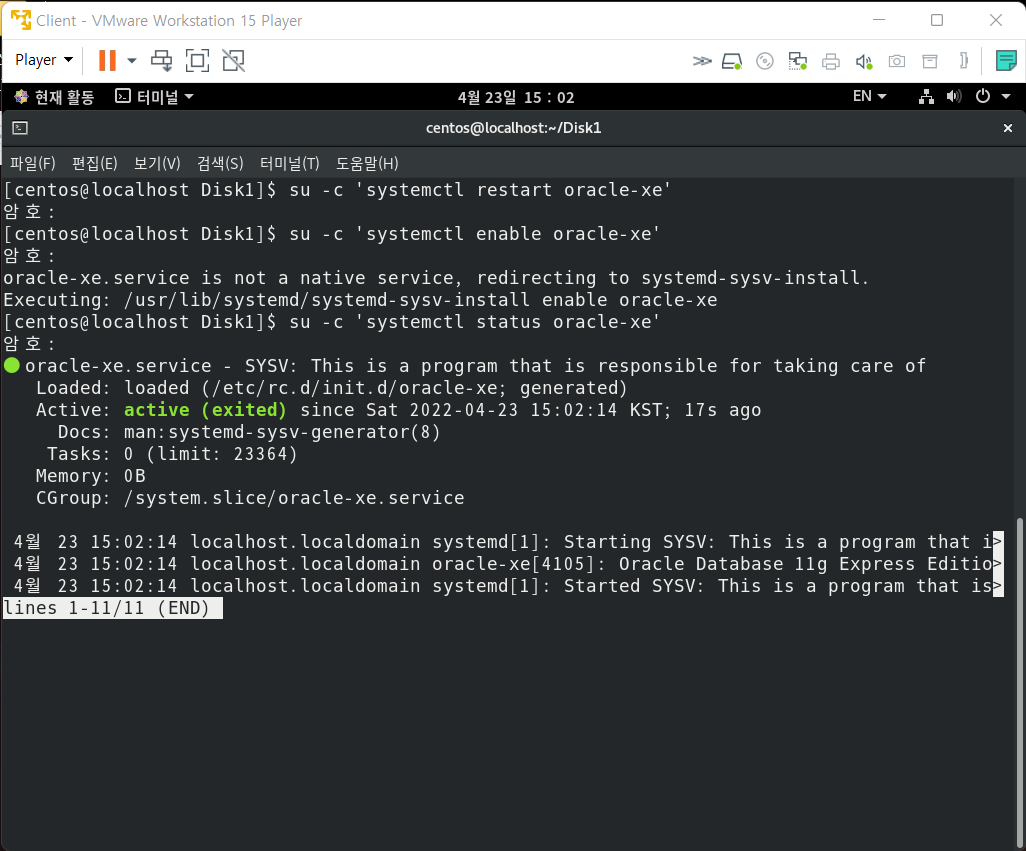Click the archive box device icon
Viewport: 1026px width, 851px height.
[930, 61]
